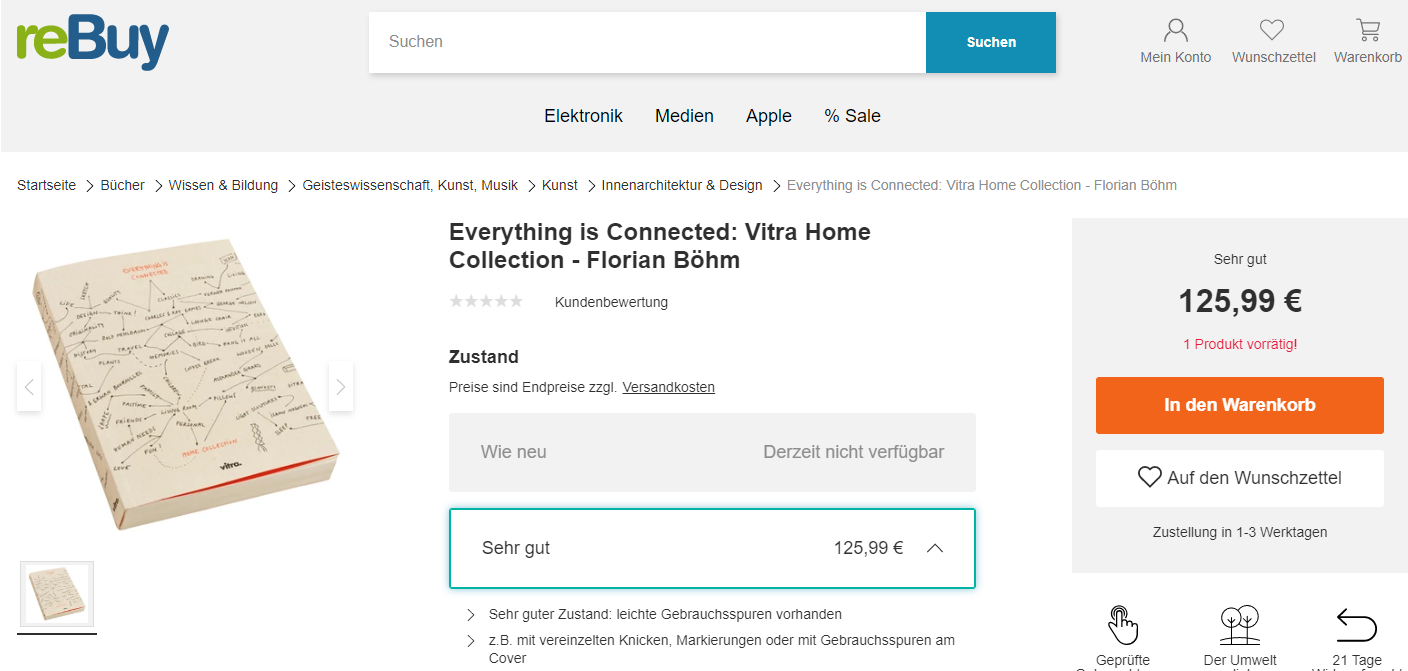The width and height of the screenshot is (1408, 671).
Task: Click the Suchen search input field
Action: point(647,42)
